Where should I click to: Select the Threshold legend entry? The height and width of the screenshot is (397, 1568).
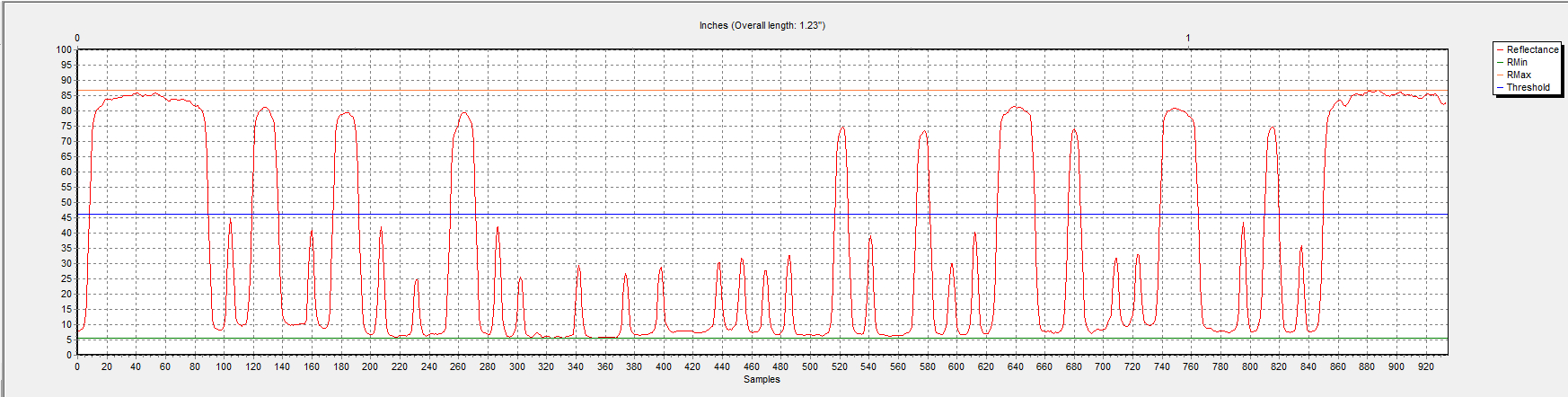(x=1528, y=87)
